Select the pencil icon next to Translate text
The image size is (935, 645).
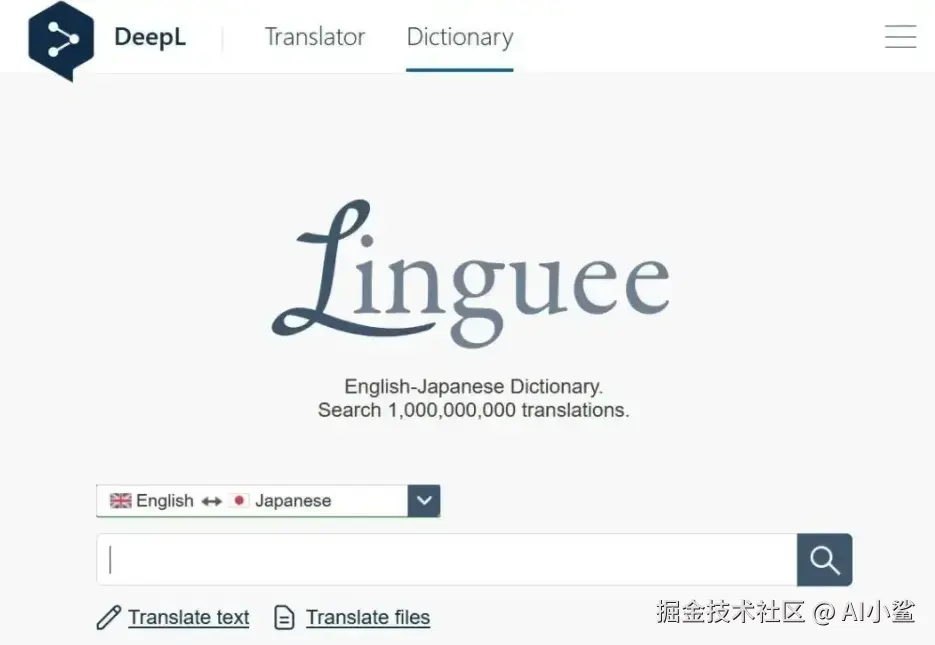[108, 617]
